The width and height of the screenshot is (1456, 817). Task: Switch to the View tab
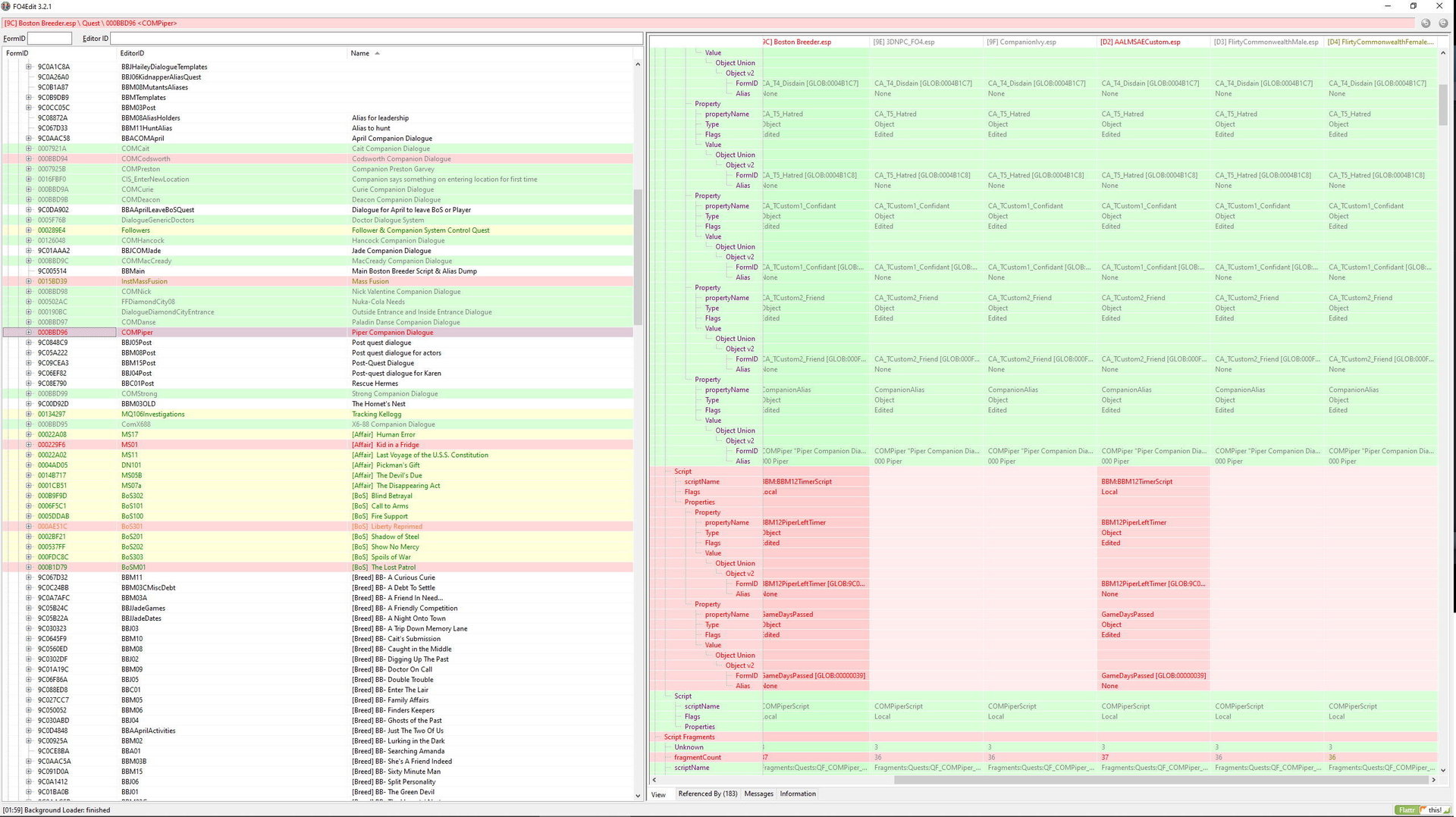tap(658, 794)
